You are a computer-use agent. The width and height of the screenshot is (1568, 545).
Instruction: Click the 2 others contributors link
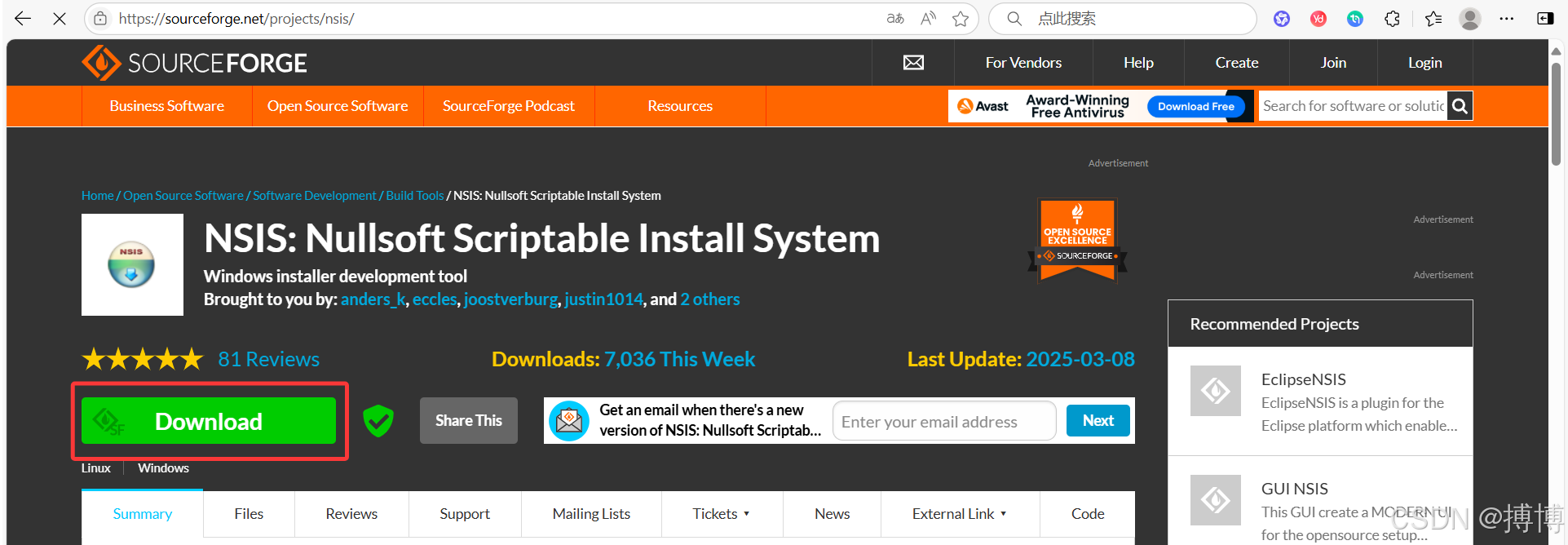tap(710, 299)
